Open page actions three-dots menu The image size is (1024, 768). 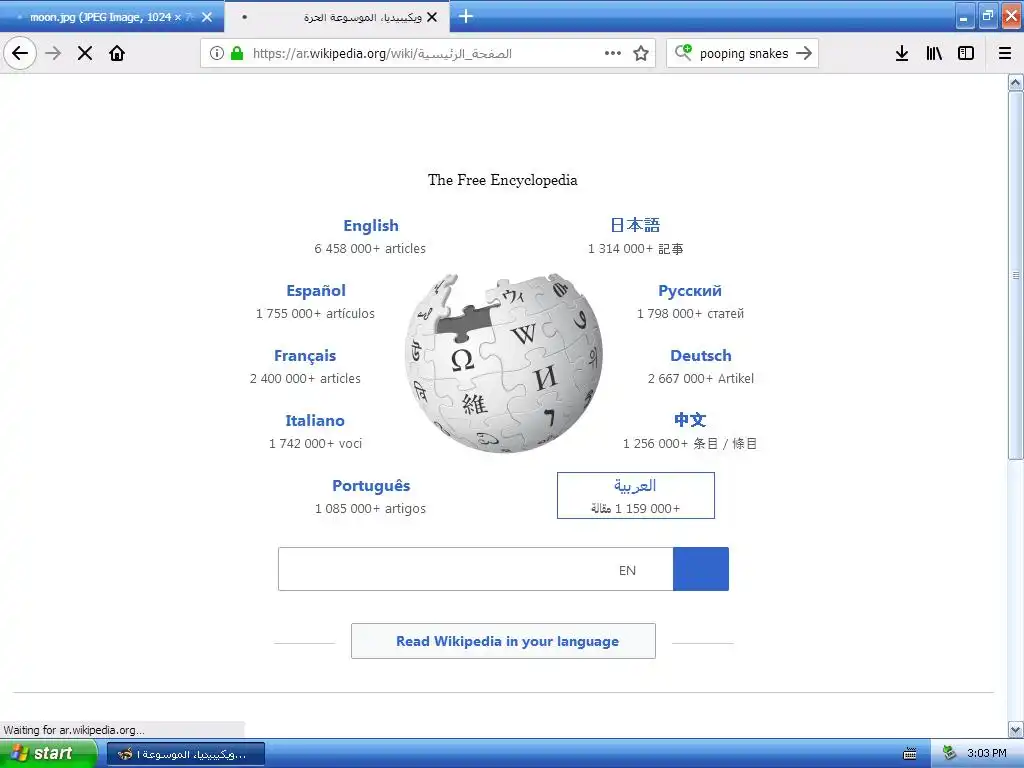[613, 53]
